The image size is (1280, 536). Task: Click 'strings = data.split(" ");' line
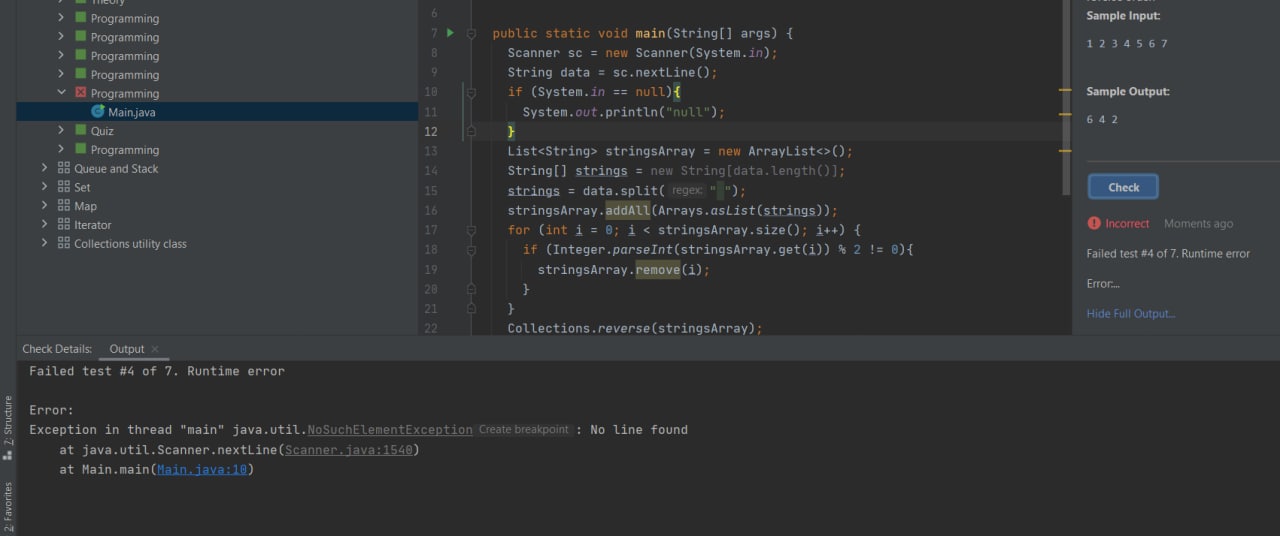pos(627,190)
